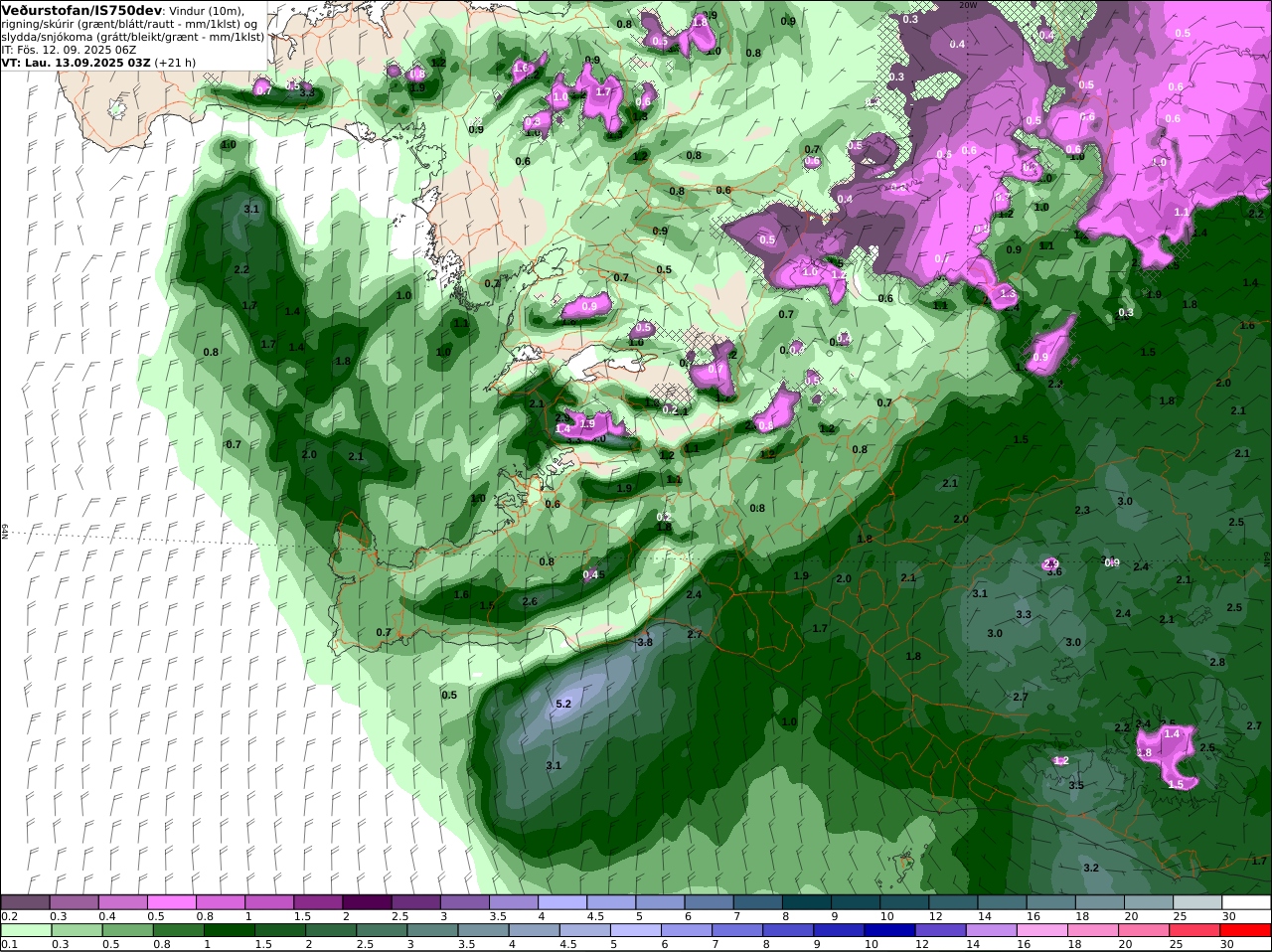
Task: Pick the pale green lower swatch labeled 0.1
Action: [x=25, y=930]
